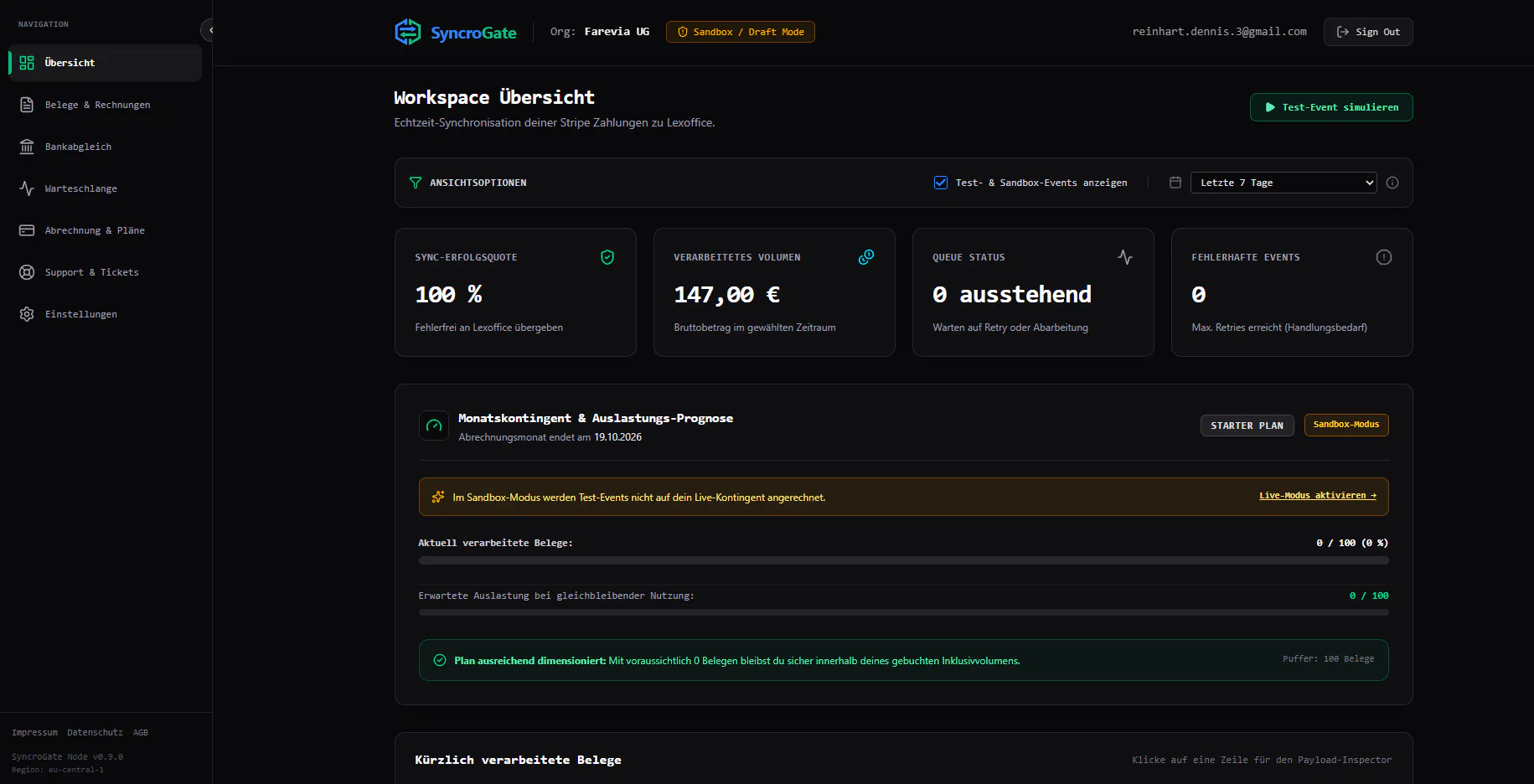Click info icon next to date dropdown
The image size is (1534, 784).
pos(1392,183)
